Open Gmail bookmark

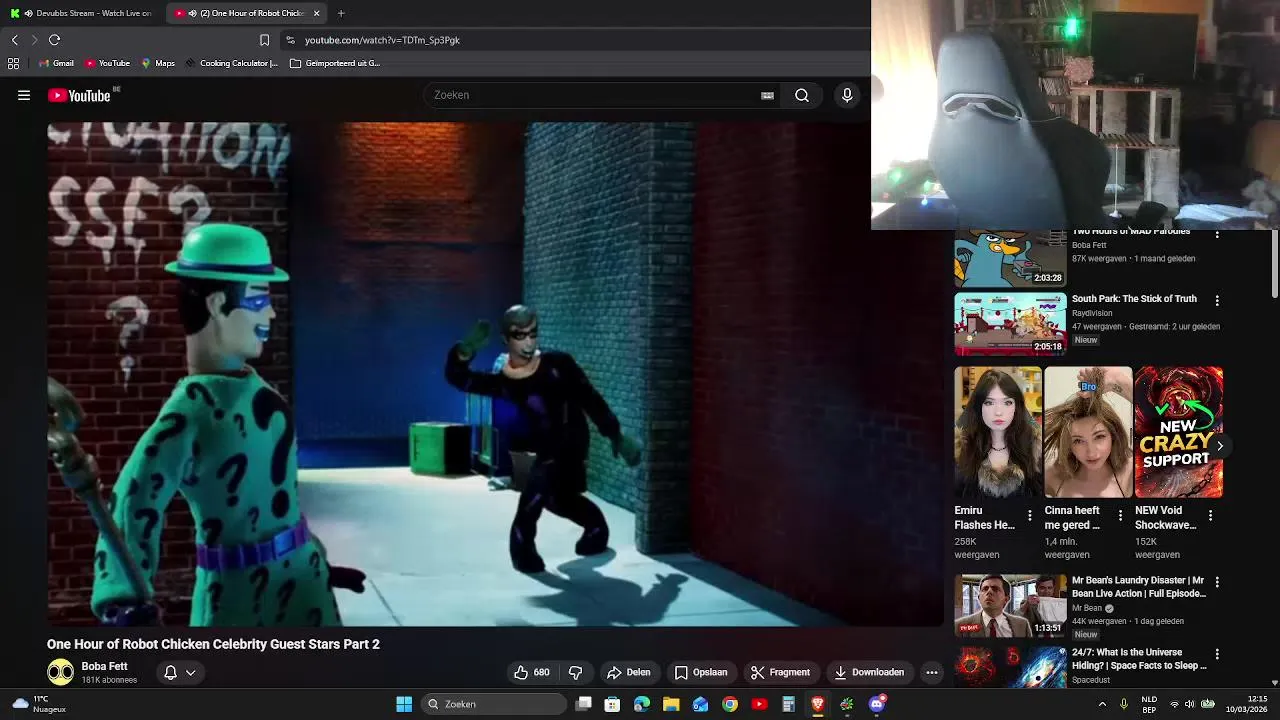(x=56, y=63)
